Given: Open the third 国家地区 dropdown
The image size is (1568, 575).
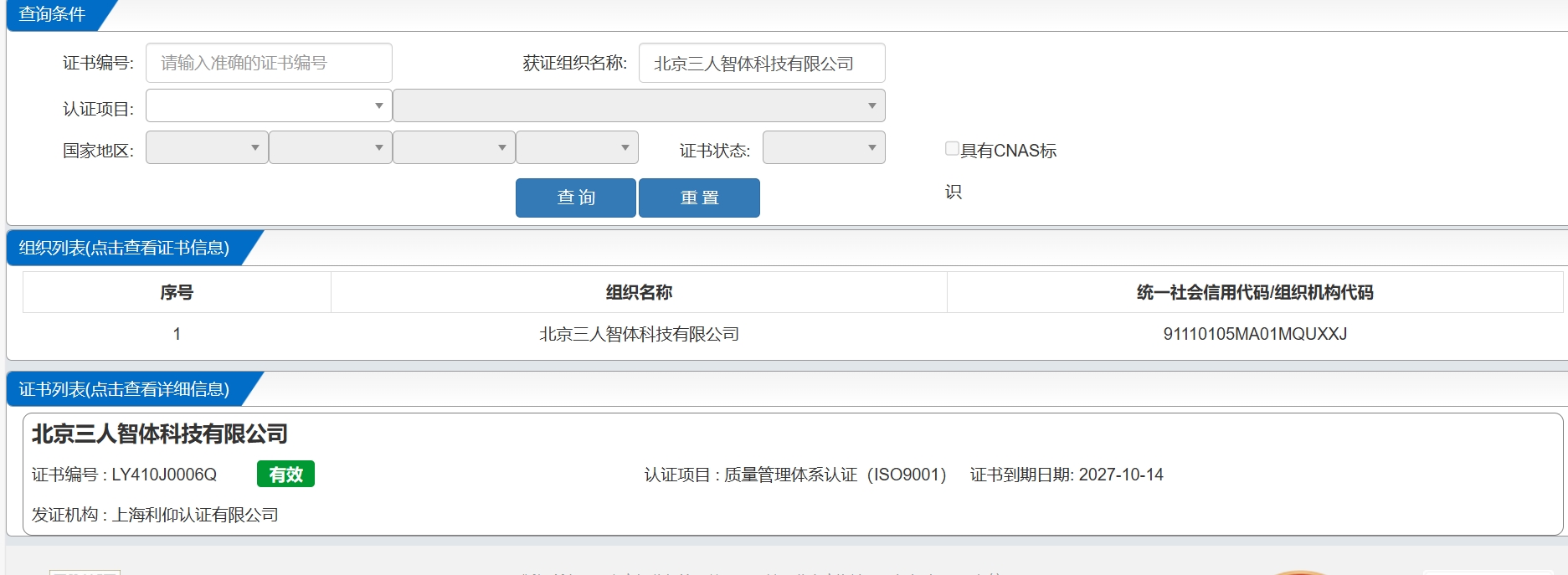Looking at the screenshot, I should coord(454,147).
